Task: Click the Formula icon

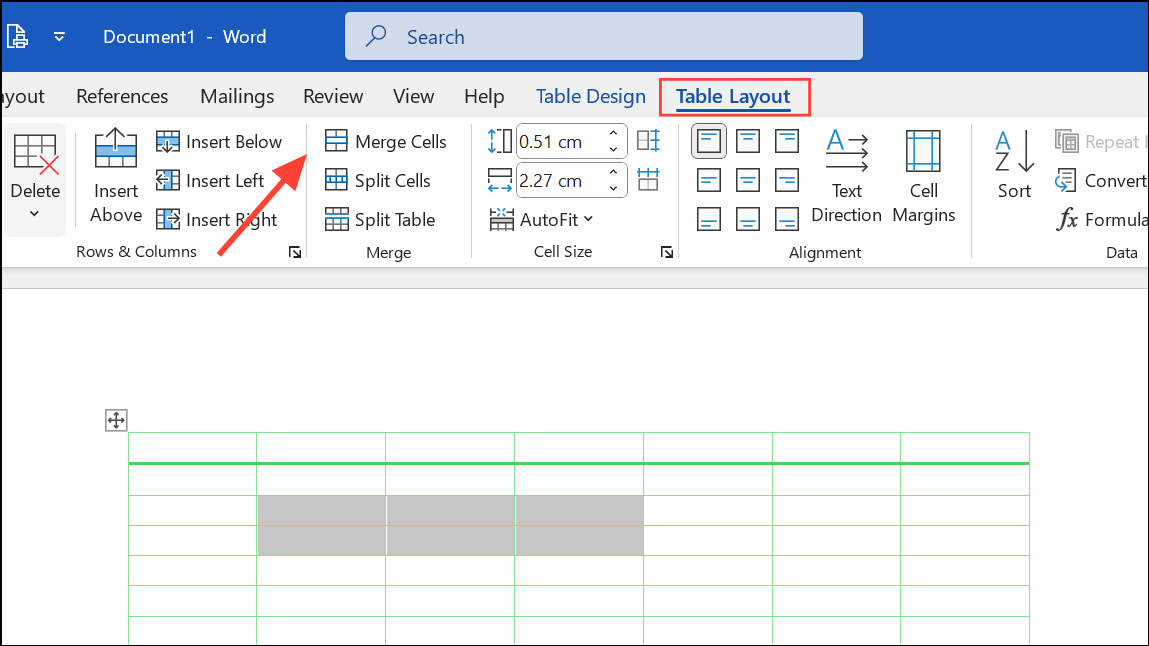Action: [x=1108, y=219]
